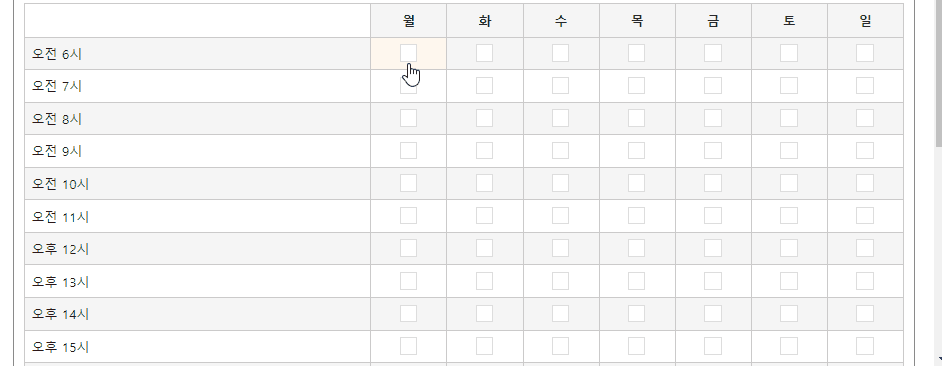The height and width of the screenshot is (366, 942).
Task: Tick the 토 box at 오전 11시
Action: pyautogui.click(x=789, y=216)
